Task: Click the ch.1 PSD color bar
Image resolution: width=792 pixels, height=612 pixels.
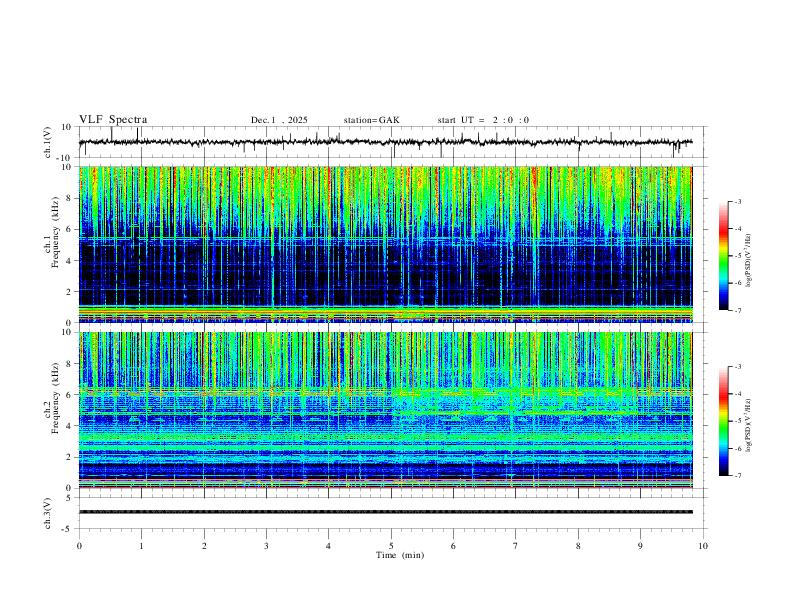Action: tap(724, 256)
